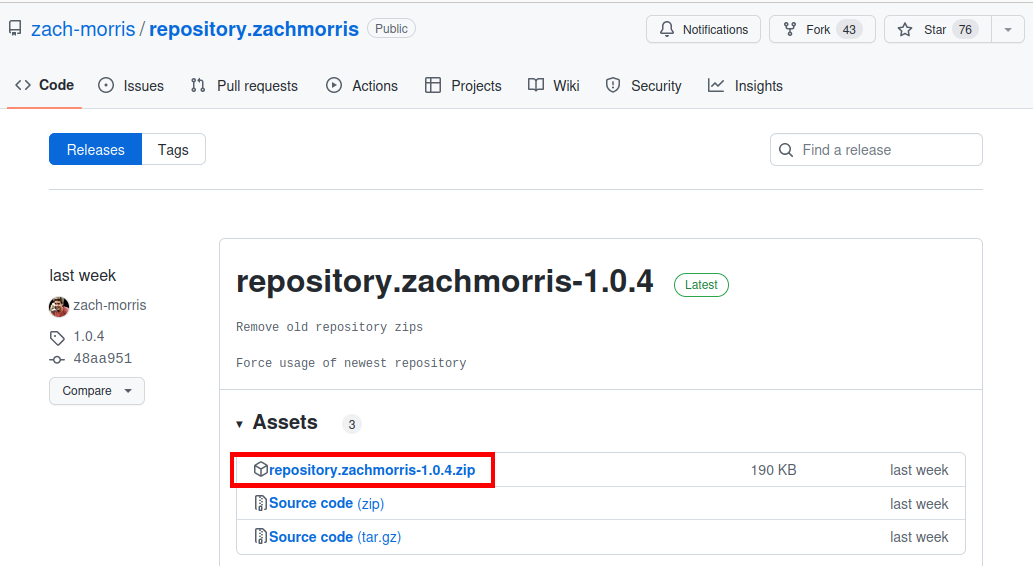Click the star count 76
Image resolution: width=1033 pixels, height=566 pixels.
[965, 30]
